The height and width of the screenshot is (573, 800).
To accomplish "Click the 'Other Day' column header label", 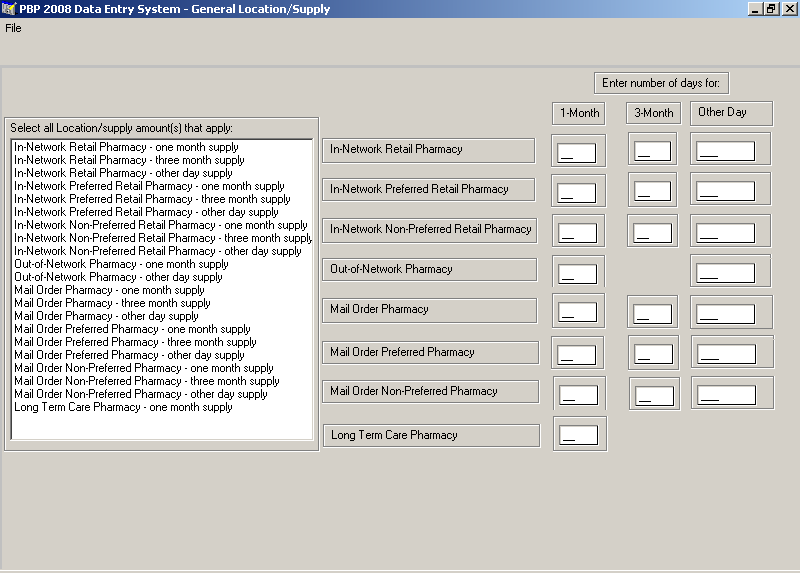I will pos(731,113).
